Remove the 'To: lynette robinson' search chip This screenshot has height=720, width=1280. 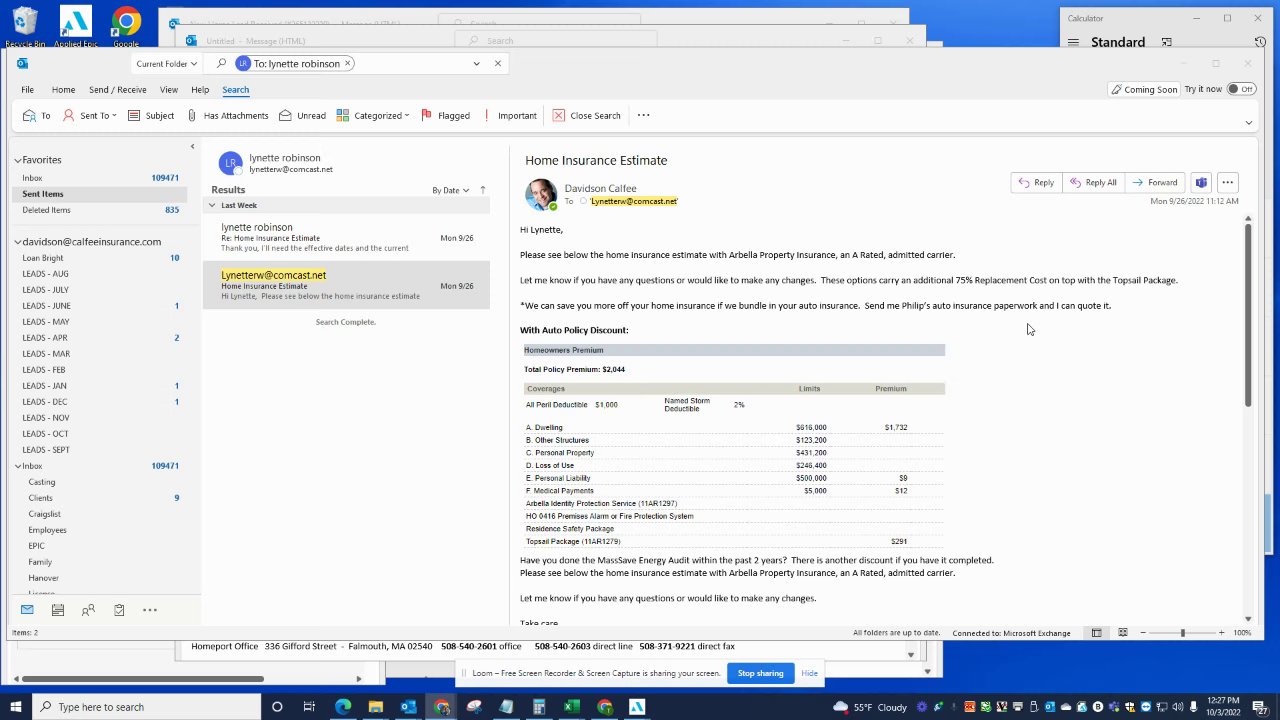348,63
